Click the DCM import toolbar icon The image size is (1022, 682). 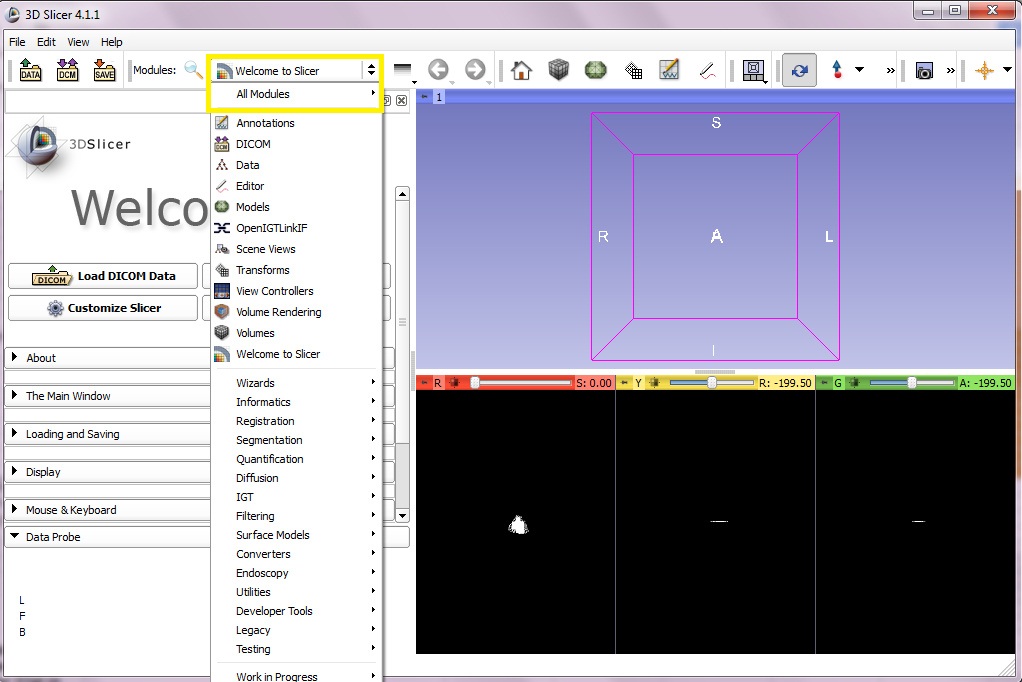pyautogui.click(x=66, y=70)
